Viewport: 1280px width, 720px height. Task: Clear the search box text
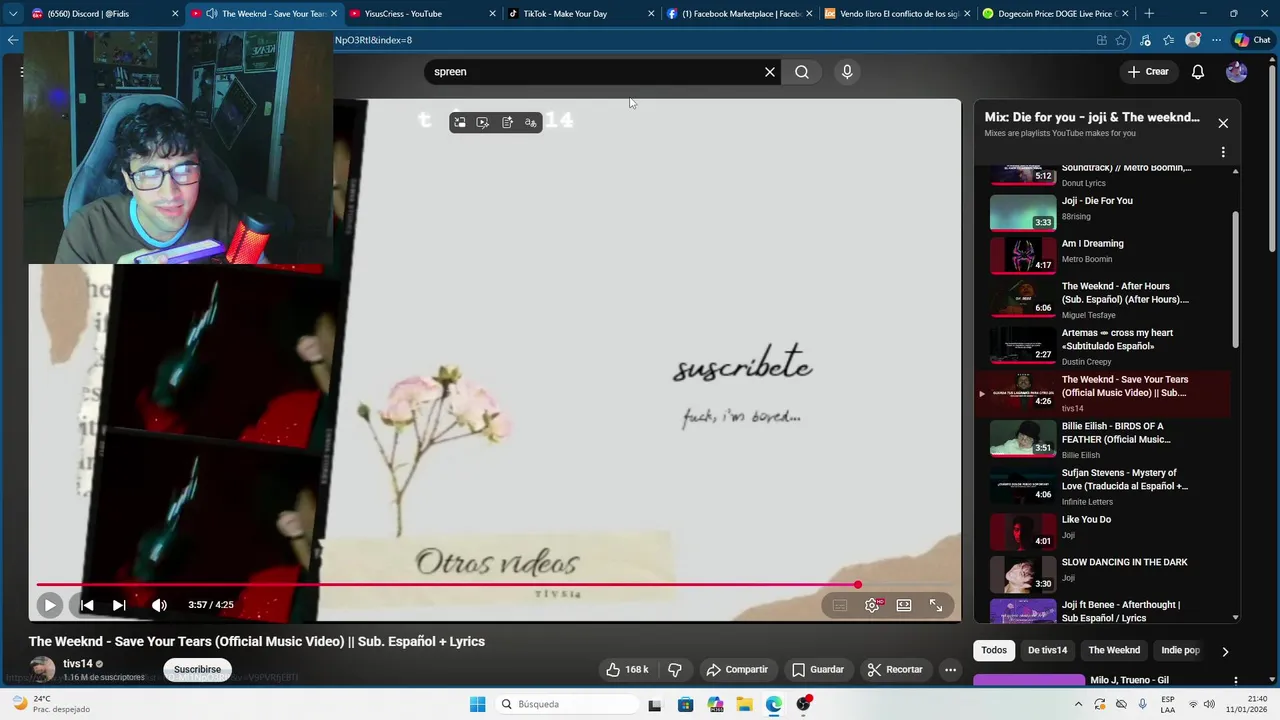[770, 72]
